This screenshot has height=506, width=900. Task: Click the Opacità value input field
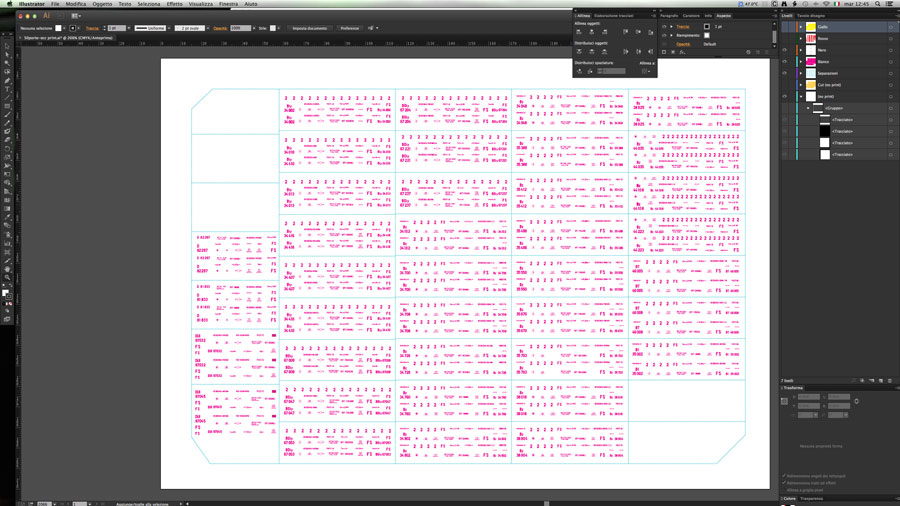click(240, 28)
